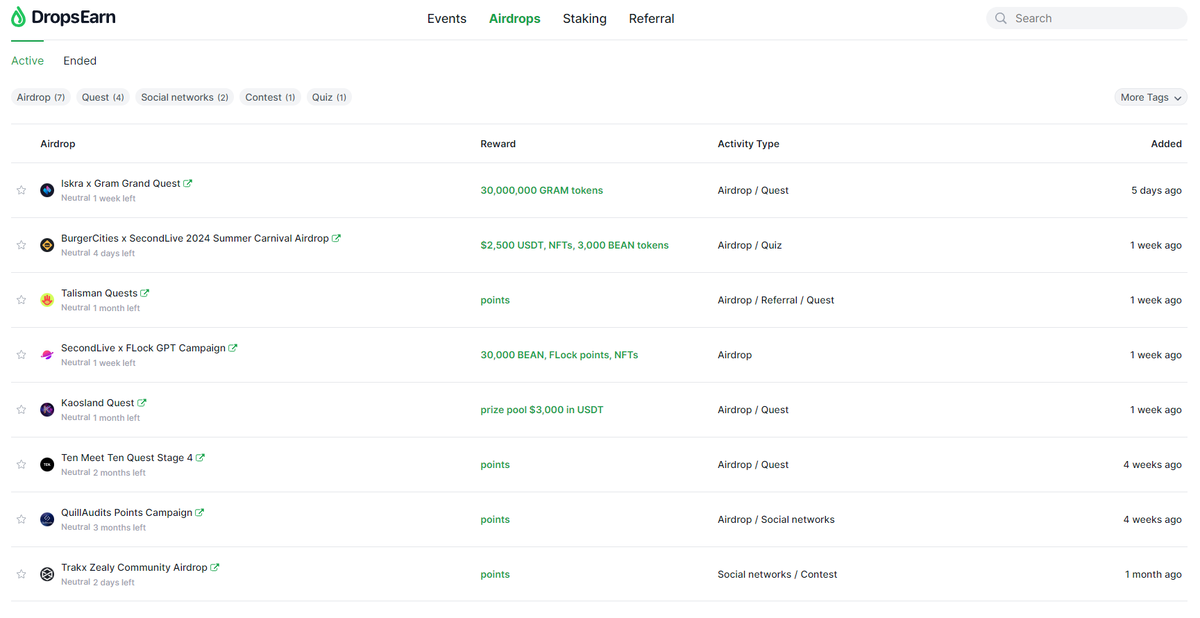This screenshot has width=1200, height=618.
Task: Open external link icon for Ten Meet Ten Quest Stage 4
Action: 200,458
